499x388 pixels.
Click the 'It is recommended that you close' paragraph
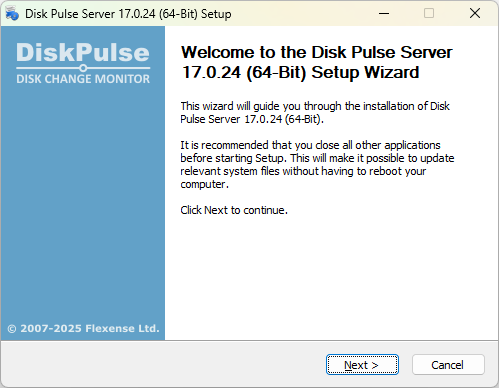tap(317, 164)
